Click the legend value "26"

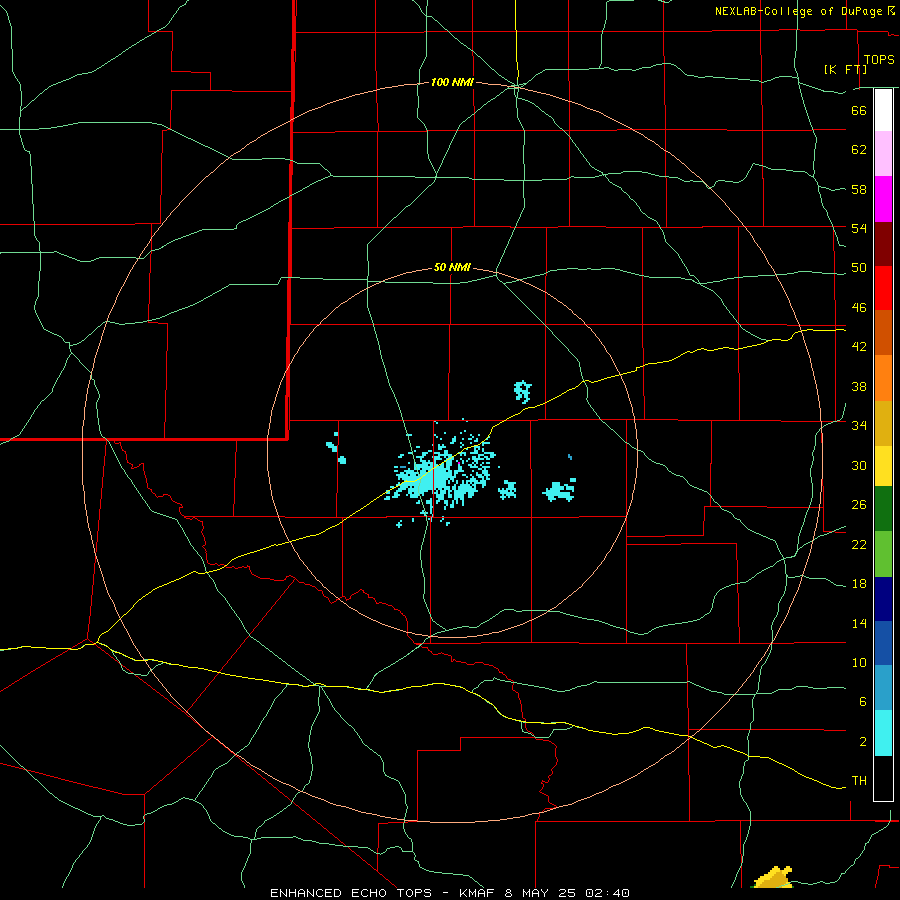point(859,505)
